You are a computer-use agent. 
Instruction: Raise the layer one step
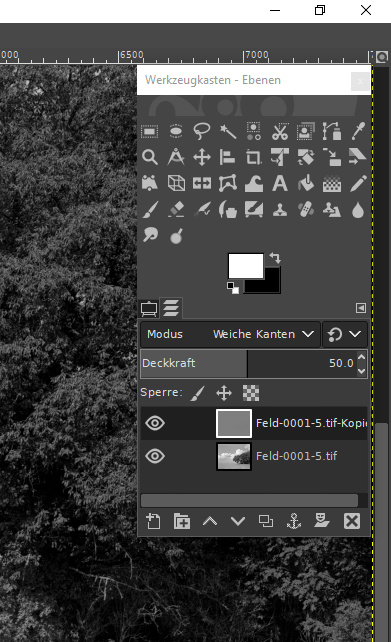(210, 521)
